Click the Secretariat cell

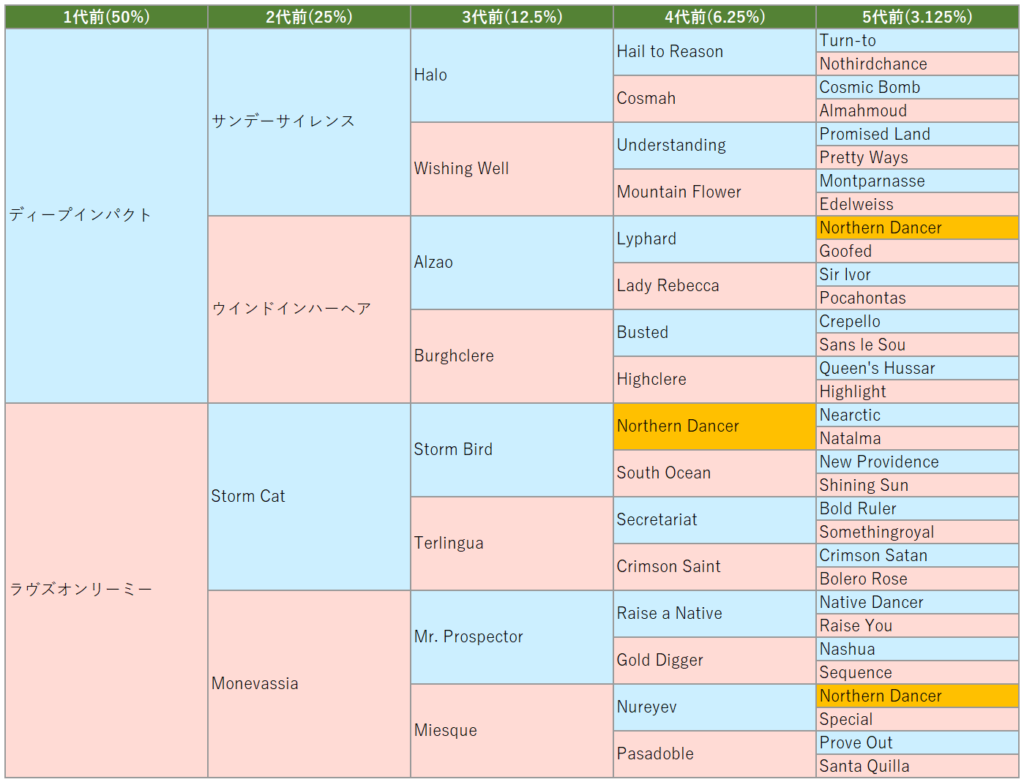click(x=714, y=520)
